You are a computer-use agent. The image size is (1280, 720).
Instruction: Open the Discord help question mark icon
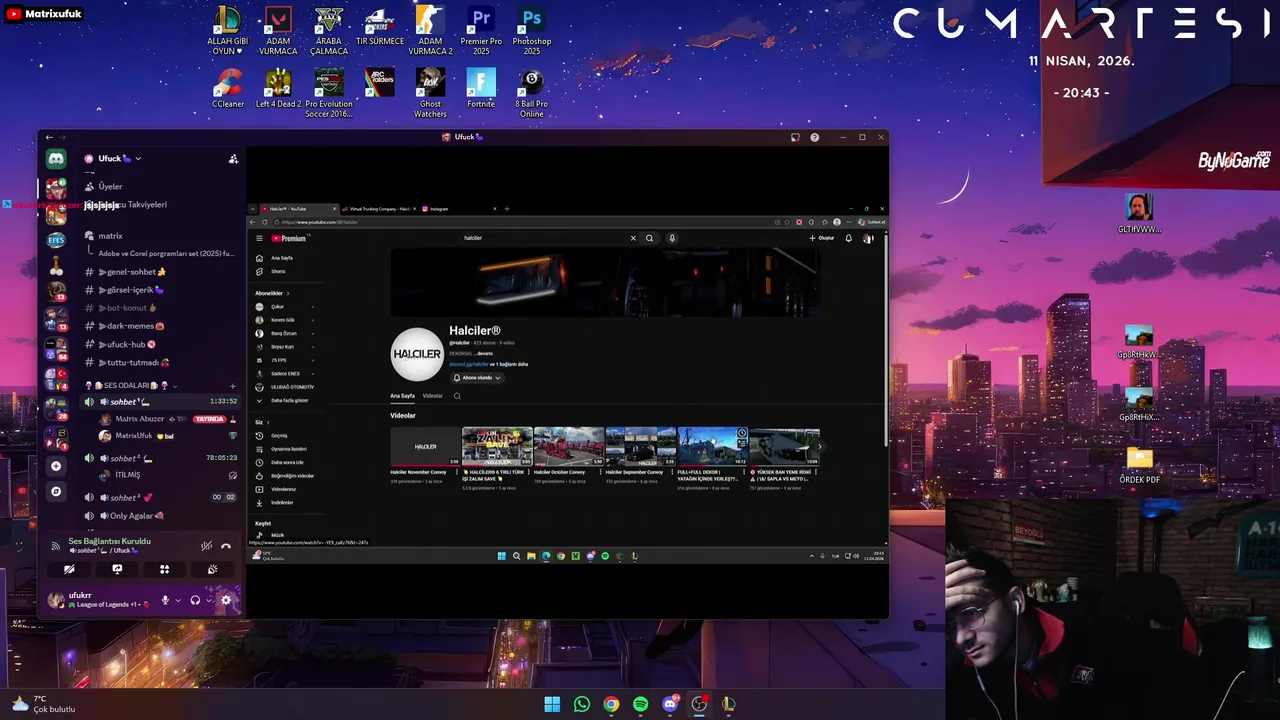[815, 137]
